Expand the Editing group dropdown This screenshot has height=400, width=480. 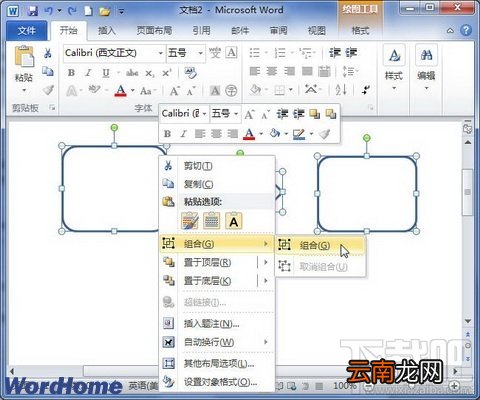[426, 88]
